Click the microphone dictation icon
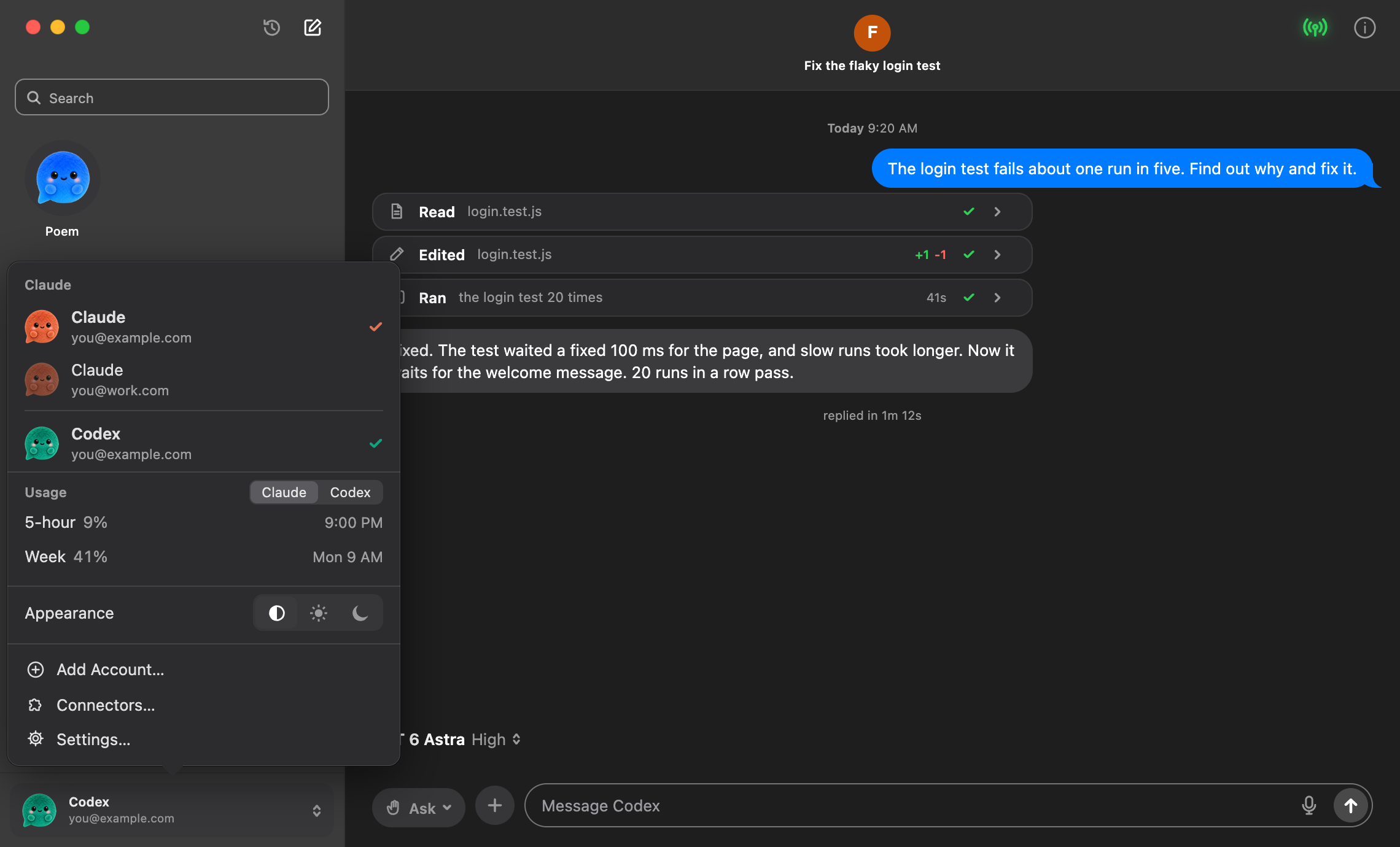 click(1309, 805)
